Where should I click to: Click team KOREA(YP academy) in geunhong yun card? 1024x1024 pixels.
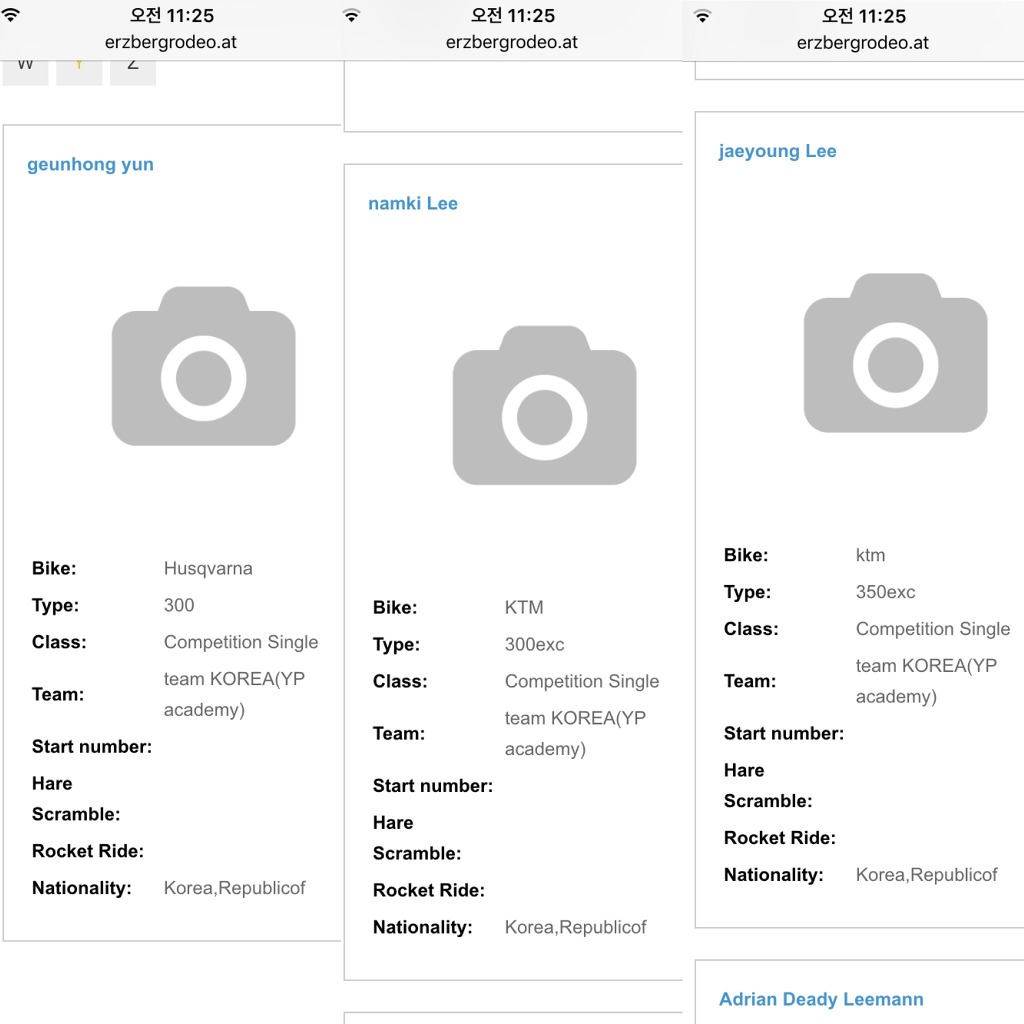234,694
